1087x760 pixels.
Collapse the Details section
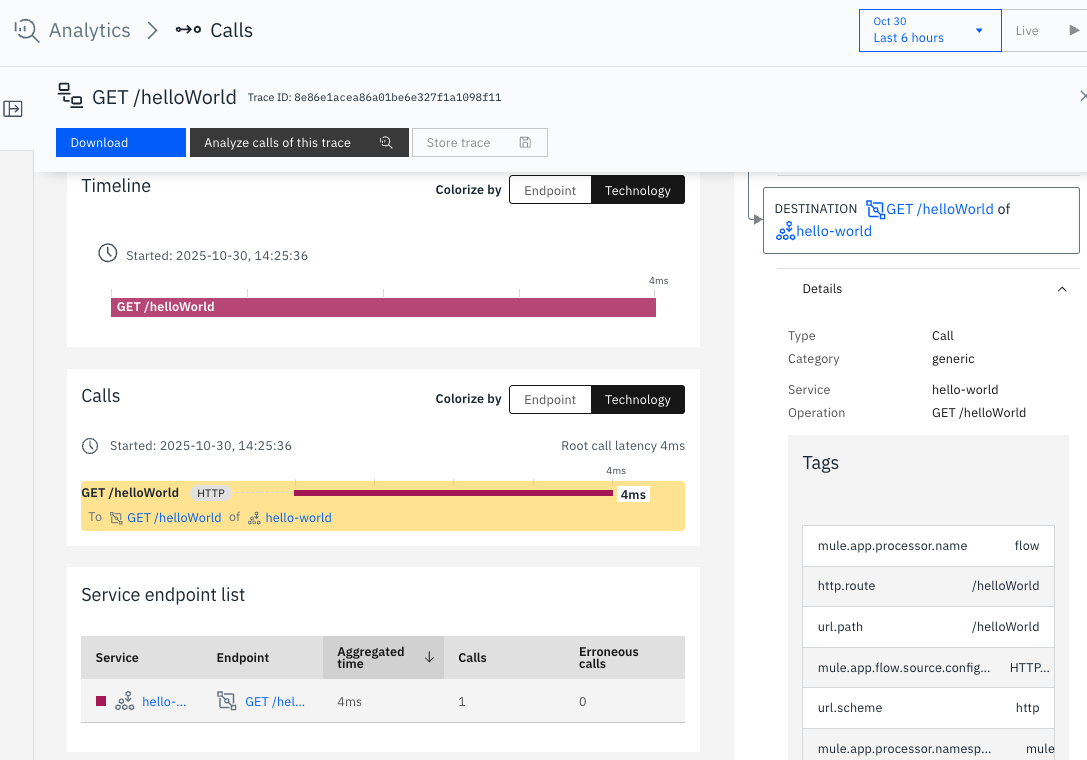1062,289
